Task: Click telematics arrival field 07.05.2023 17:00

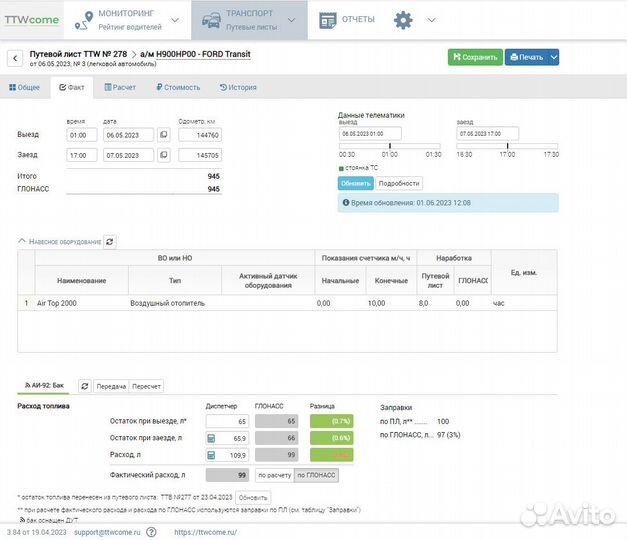Action: coord(488,134)
